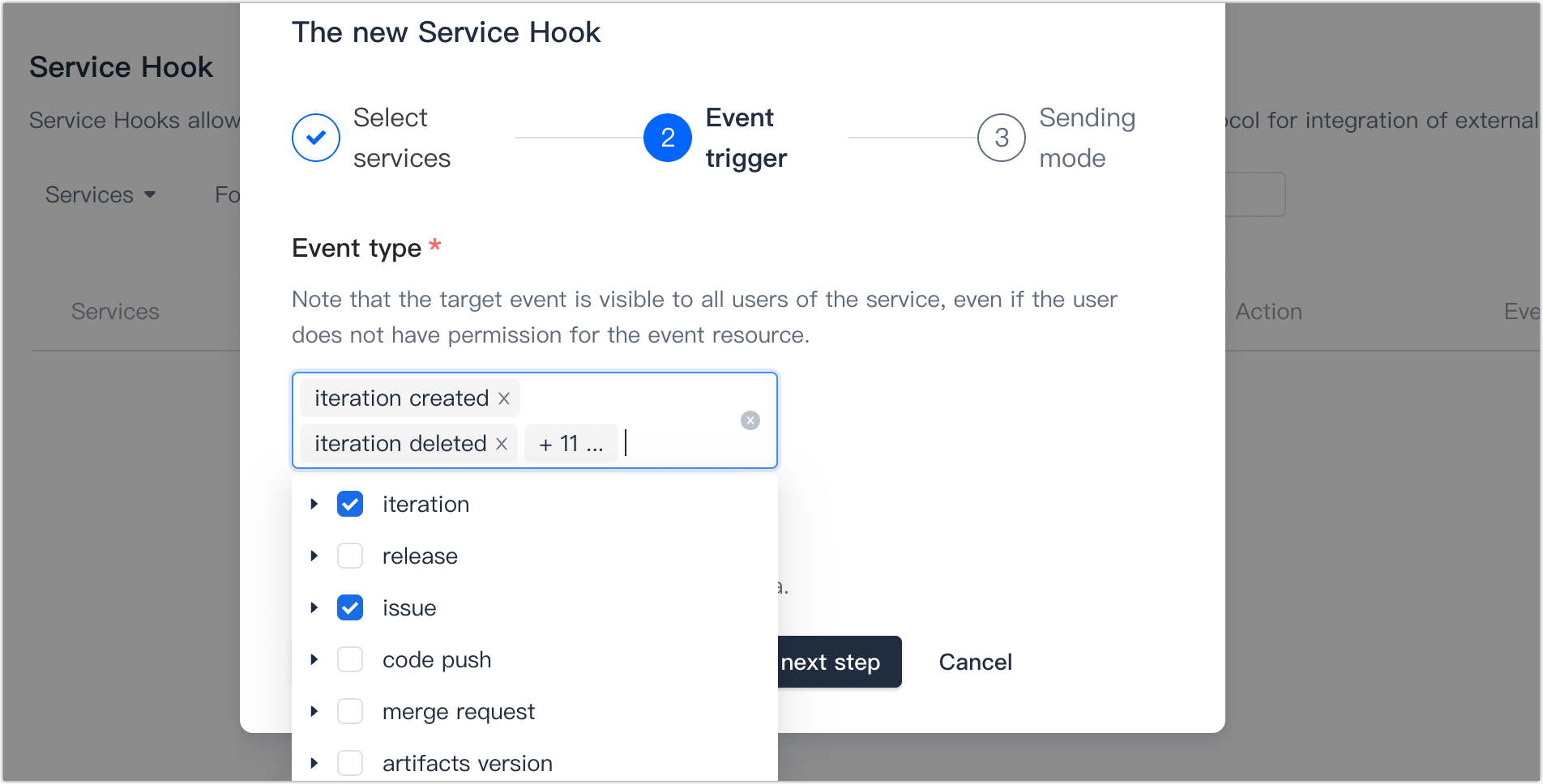Expand the release event group
Viewport: 1543px width, 784px height.
tap(314, 556)
